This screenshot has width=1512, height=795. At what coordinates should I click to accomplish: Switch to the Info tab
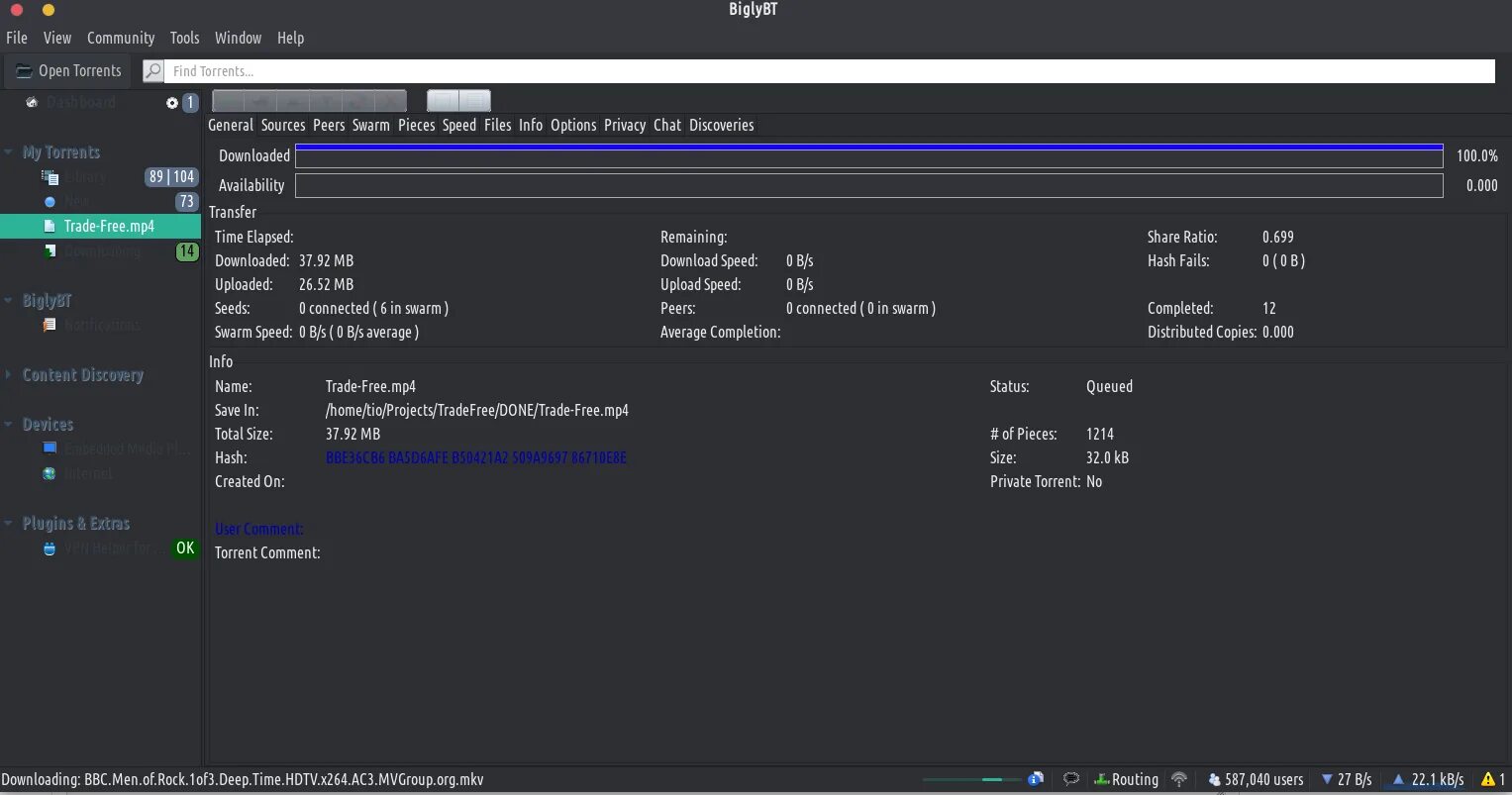point(531,125)
